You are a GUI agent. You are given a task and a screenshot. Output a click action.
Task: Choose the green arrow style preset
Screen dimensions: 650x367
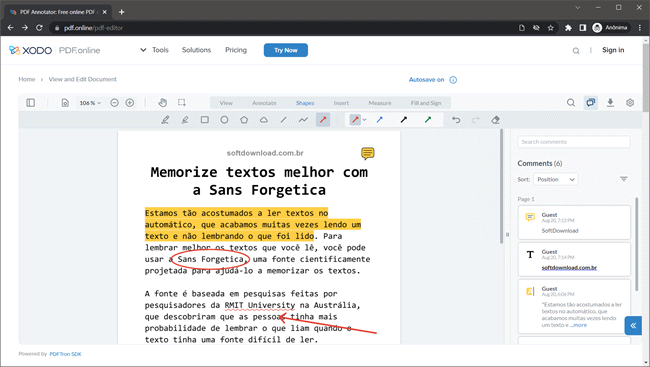(428, 120)
